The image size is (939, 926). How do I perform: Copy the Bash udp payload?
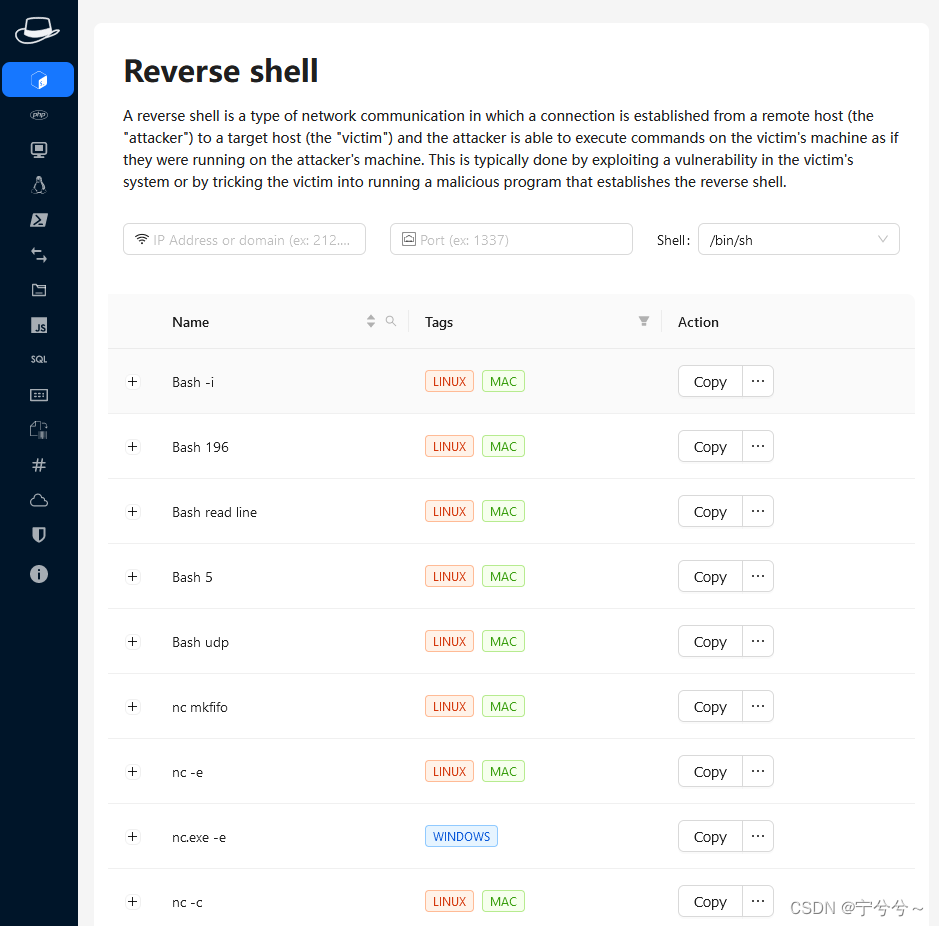710,641
